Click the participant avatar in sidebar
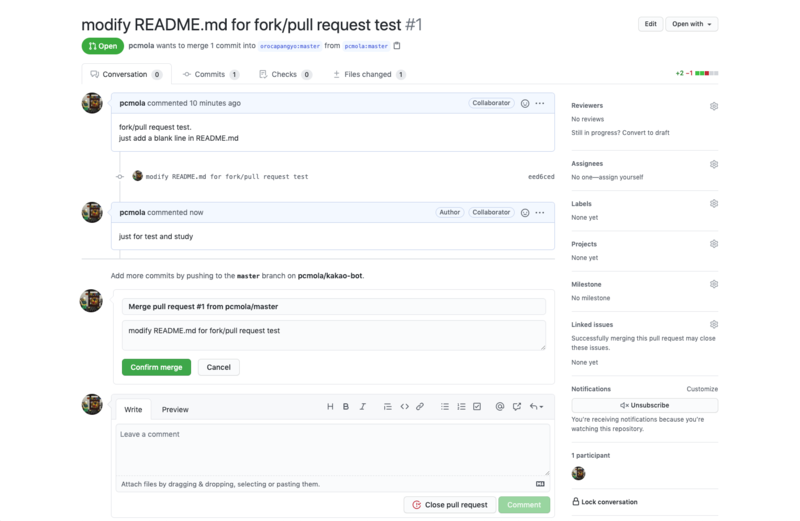800x521 pixels. pyautogui.click(x=578, y=474)
